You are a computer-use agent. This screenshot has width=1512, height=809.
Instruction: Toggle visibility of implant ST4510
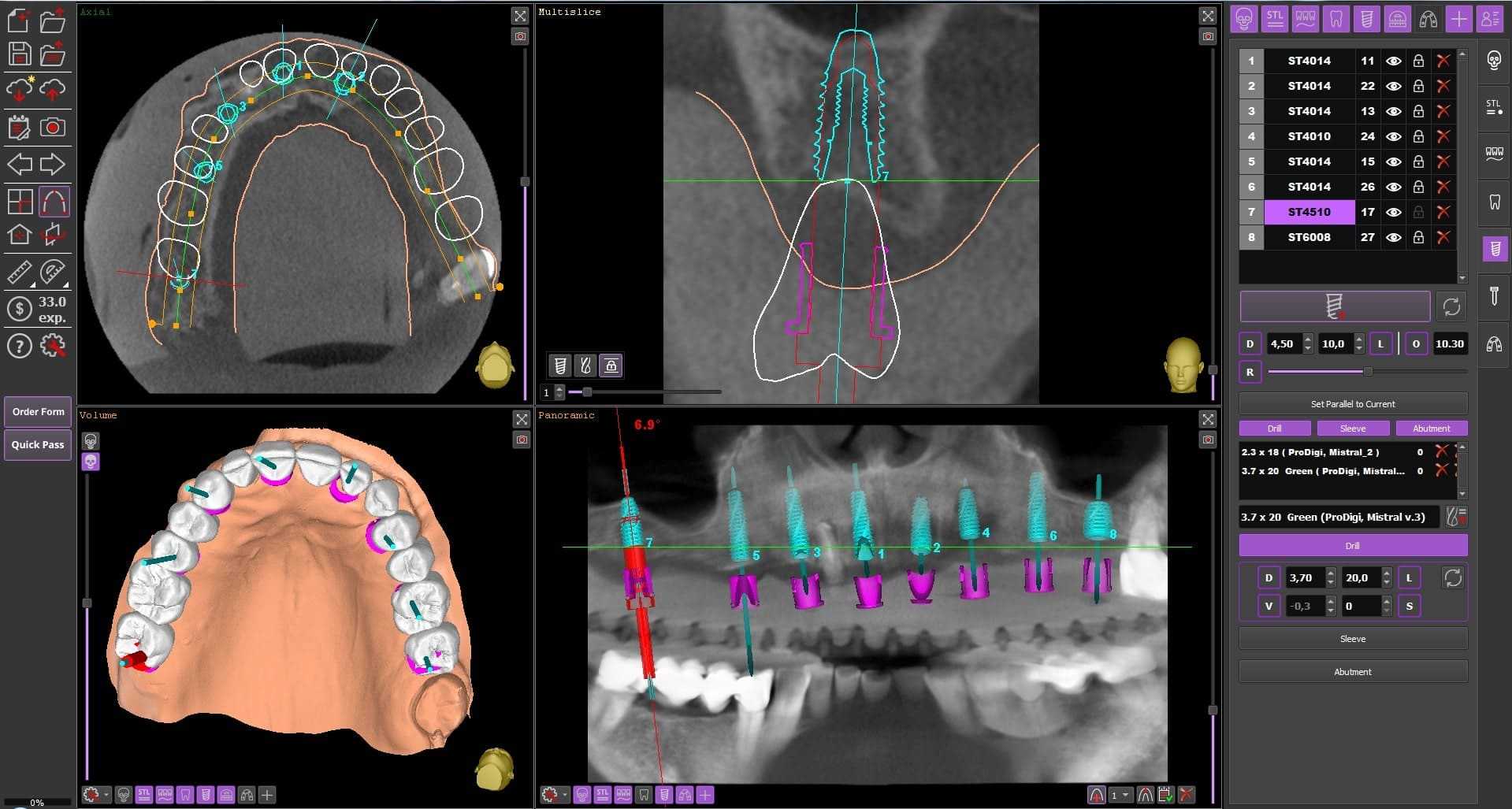[x=1393, y=212]
